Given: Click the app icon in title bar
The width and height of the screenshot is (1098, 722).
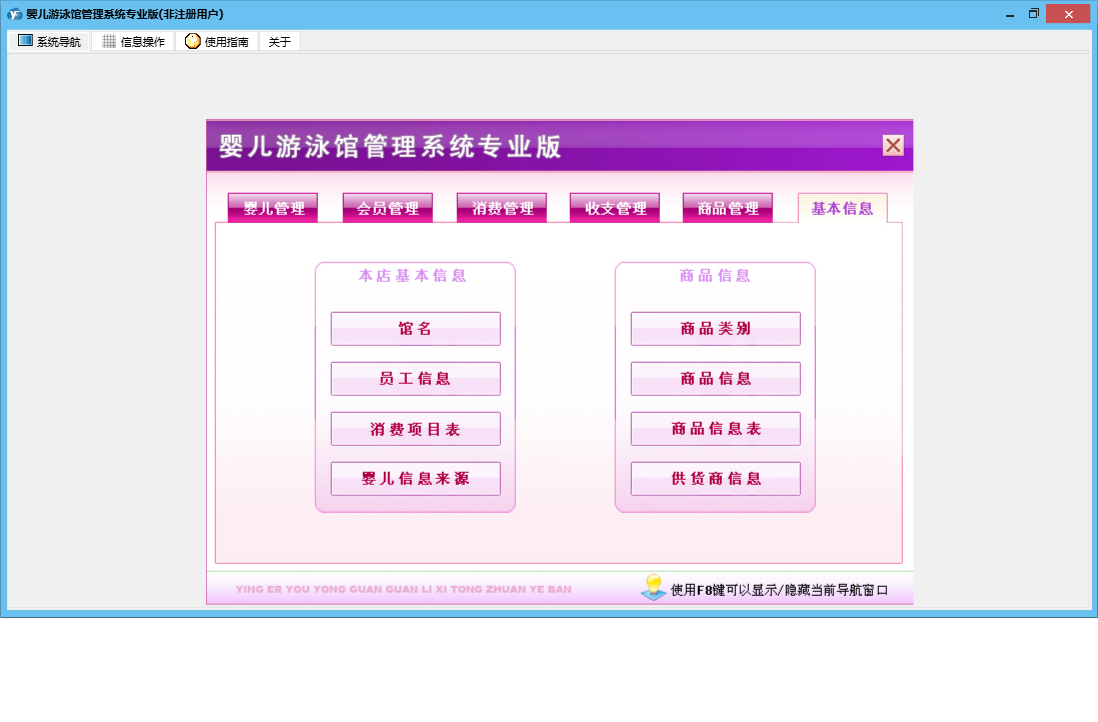Looking at the screenshot, I should coord(14,14).
